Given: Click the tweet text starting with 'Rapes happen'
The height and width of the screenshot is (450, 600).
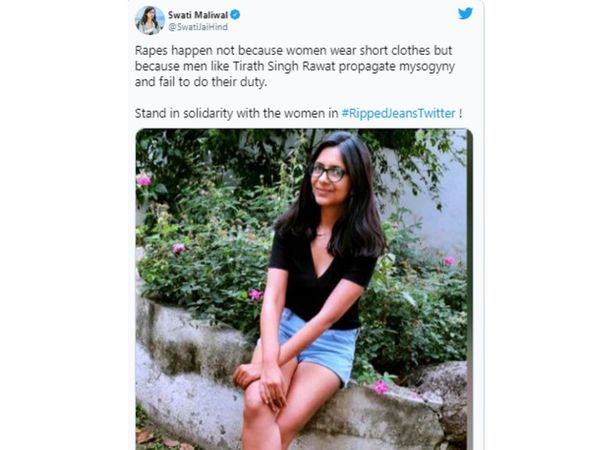Looking at the screenshot, I should click(295, 66).
